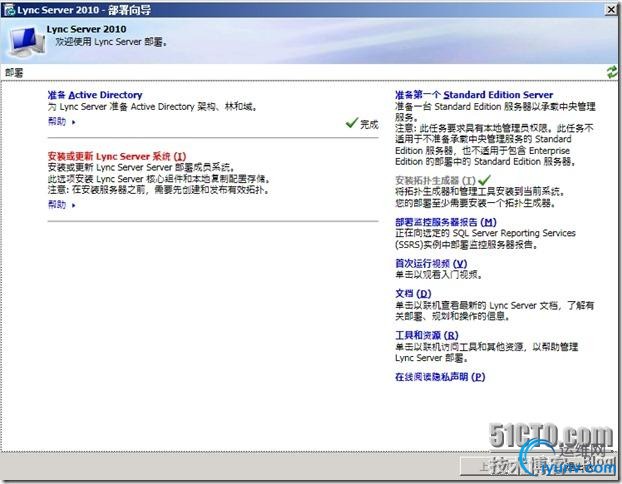This screenshot has width=622, height=484.
Task: Close the deployment wizard window
Action: (611, 10)
